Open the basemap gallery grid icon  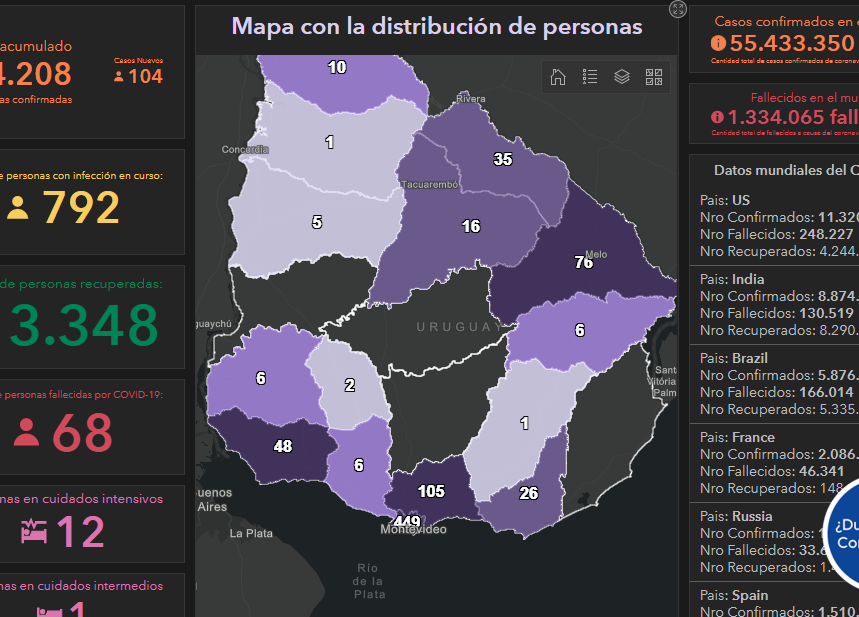[654, 77]
